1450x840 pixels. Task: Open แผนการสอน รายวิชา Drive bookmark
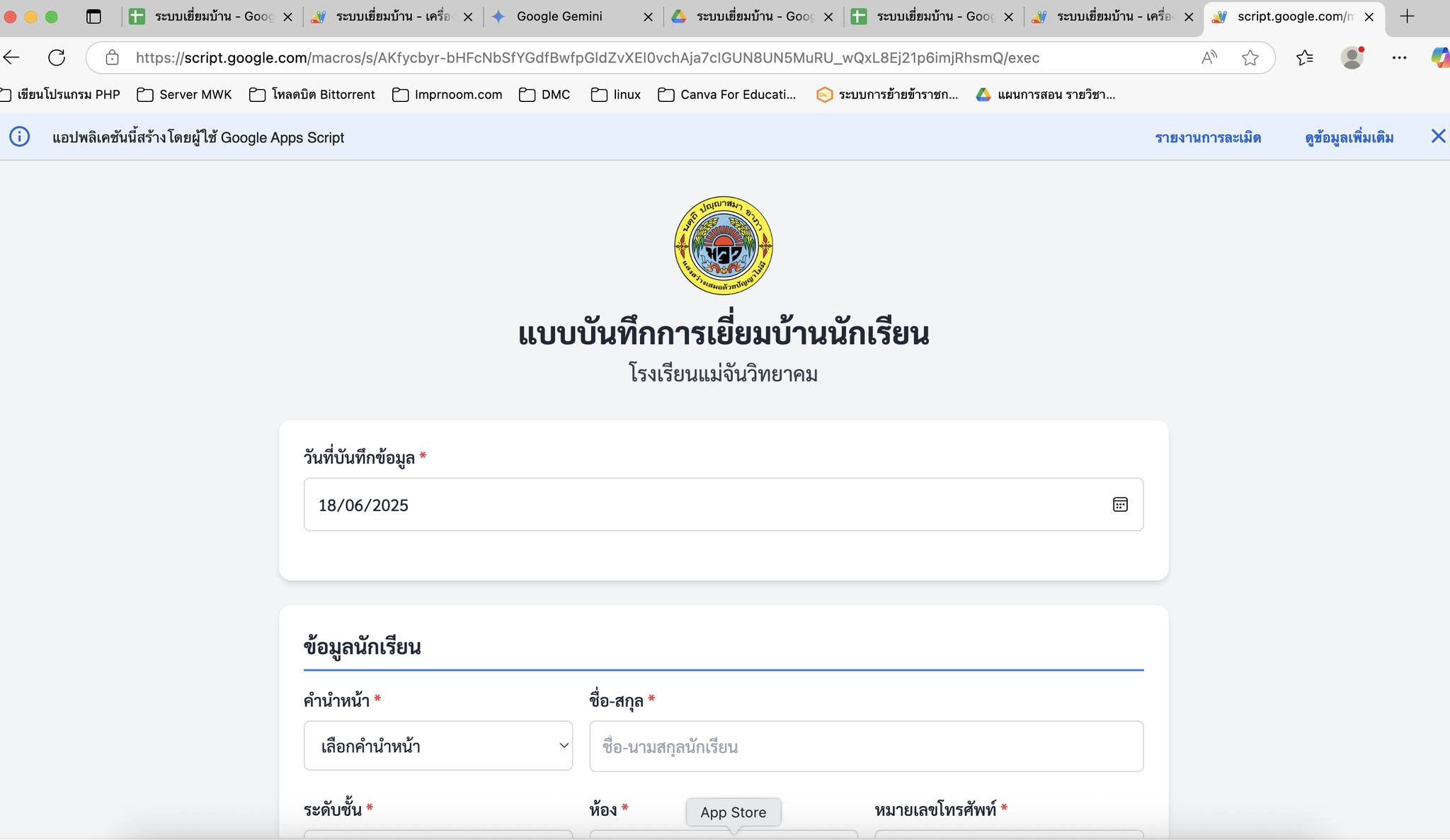click(x=1046, y=95)
